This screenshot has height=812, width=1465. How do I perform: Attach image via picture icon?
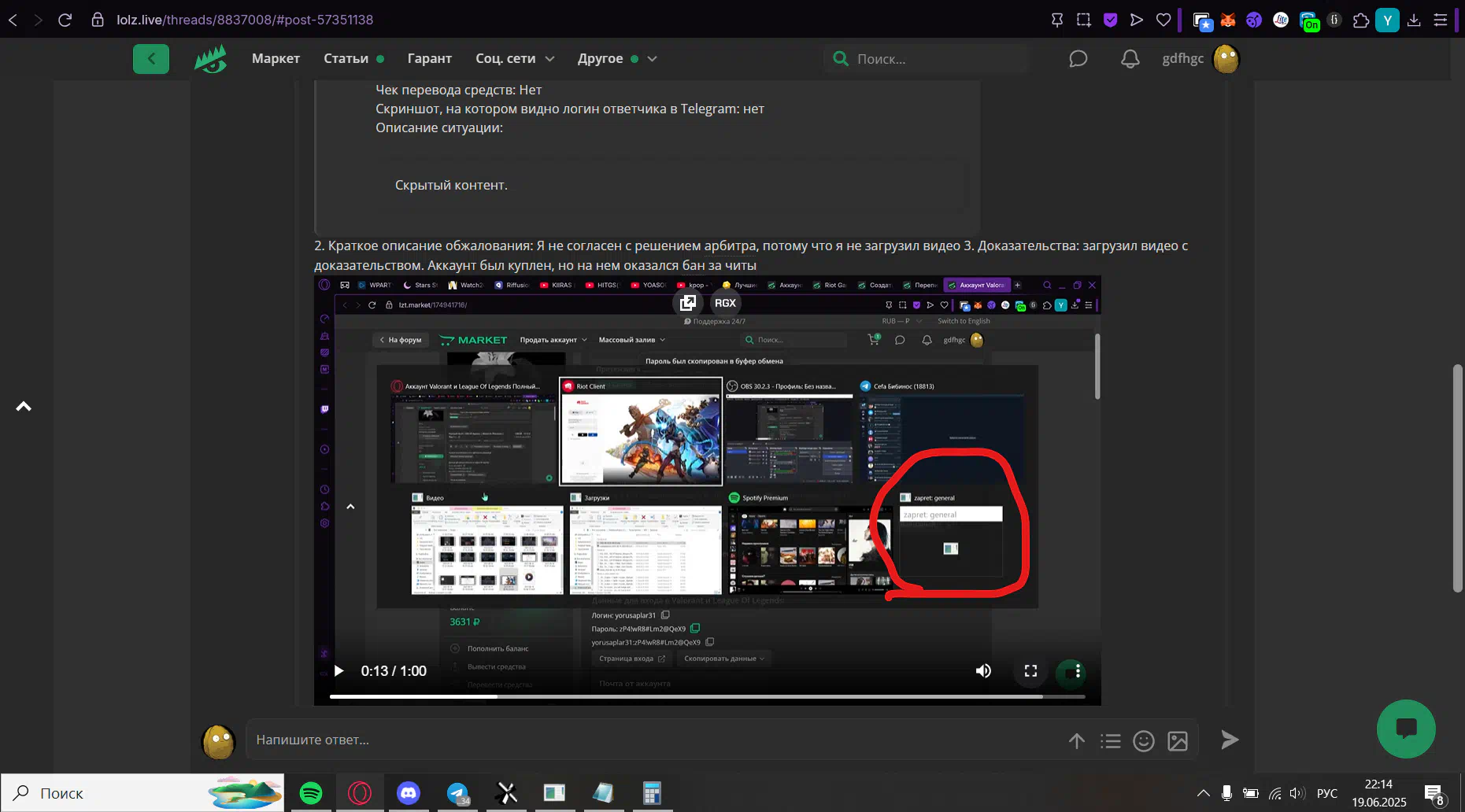pyautogui.click(x=1178, y=740)
